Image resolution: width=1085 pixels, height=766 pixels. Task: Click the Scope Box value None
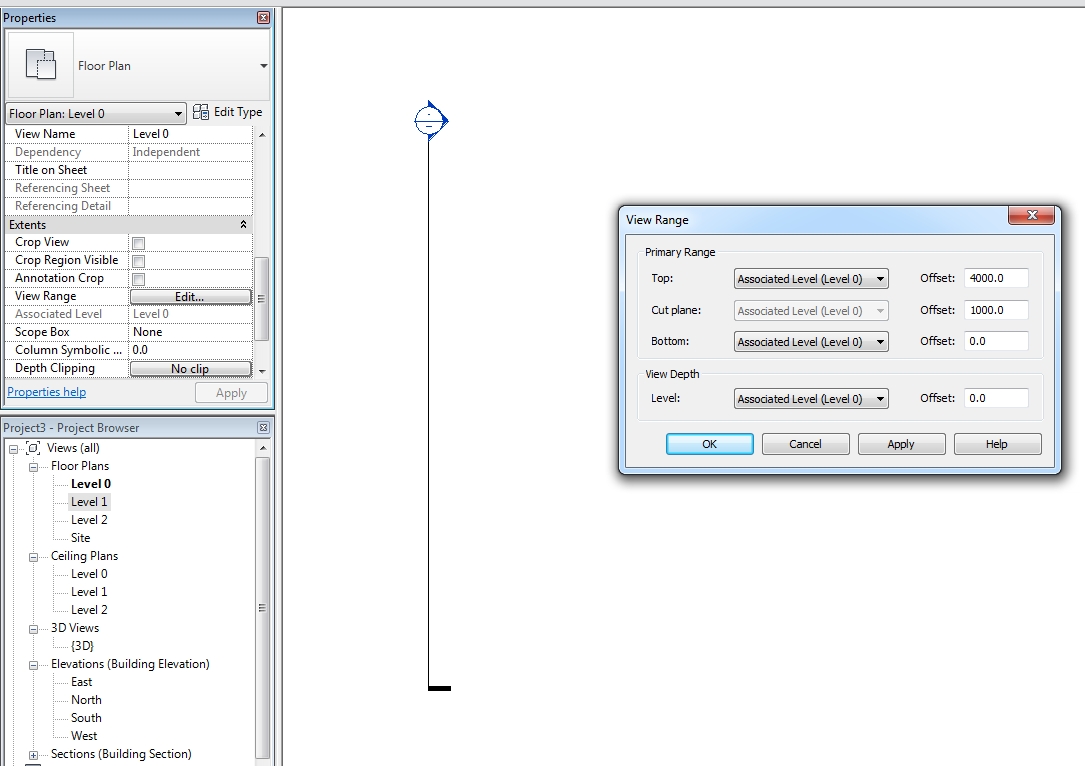point(190,331)
